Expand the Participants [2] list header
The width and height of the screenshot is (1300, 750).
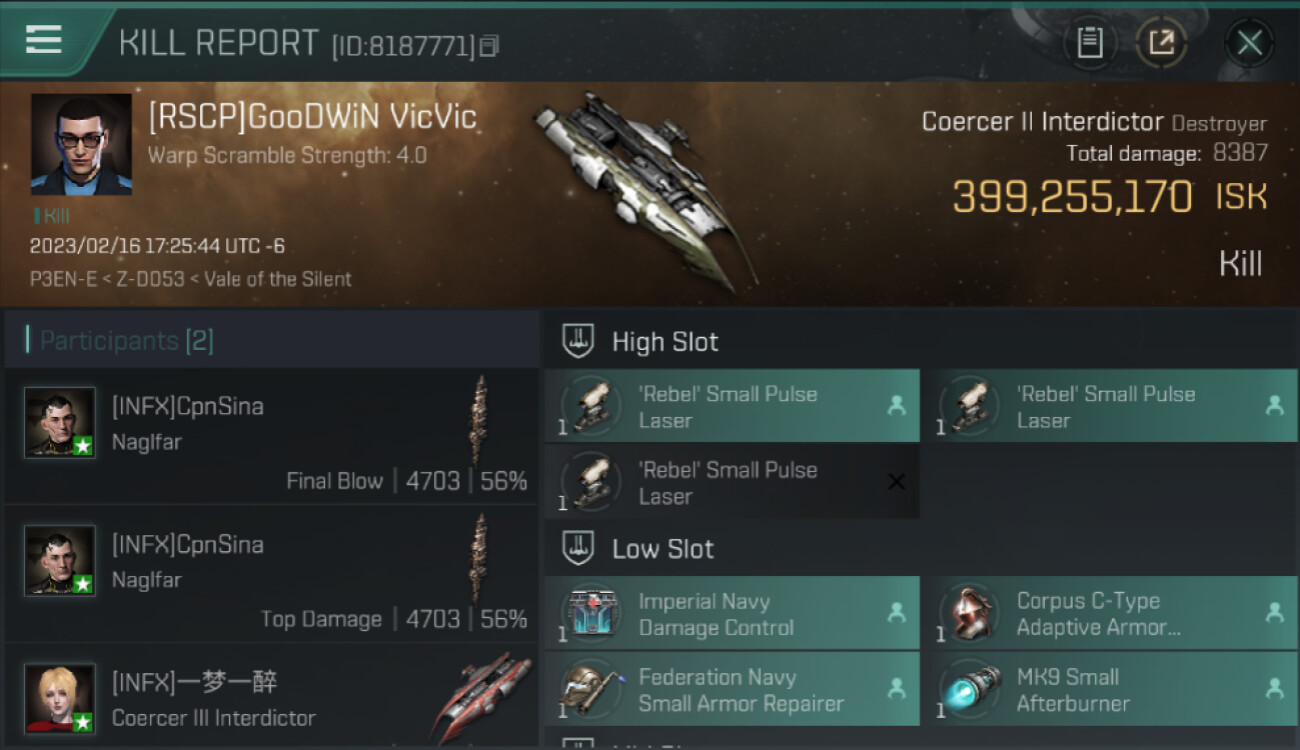pyautogui.click(x=272, y=340)
